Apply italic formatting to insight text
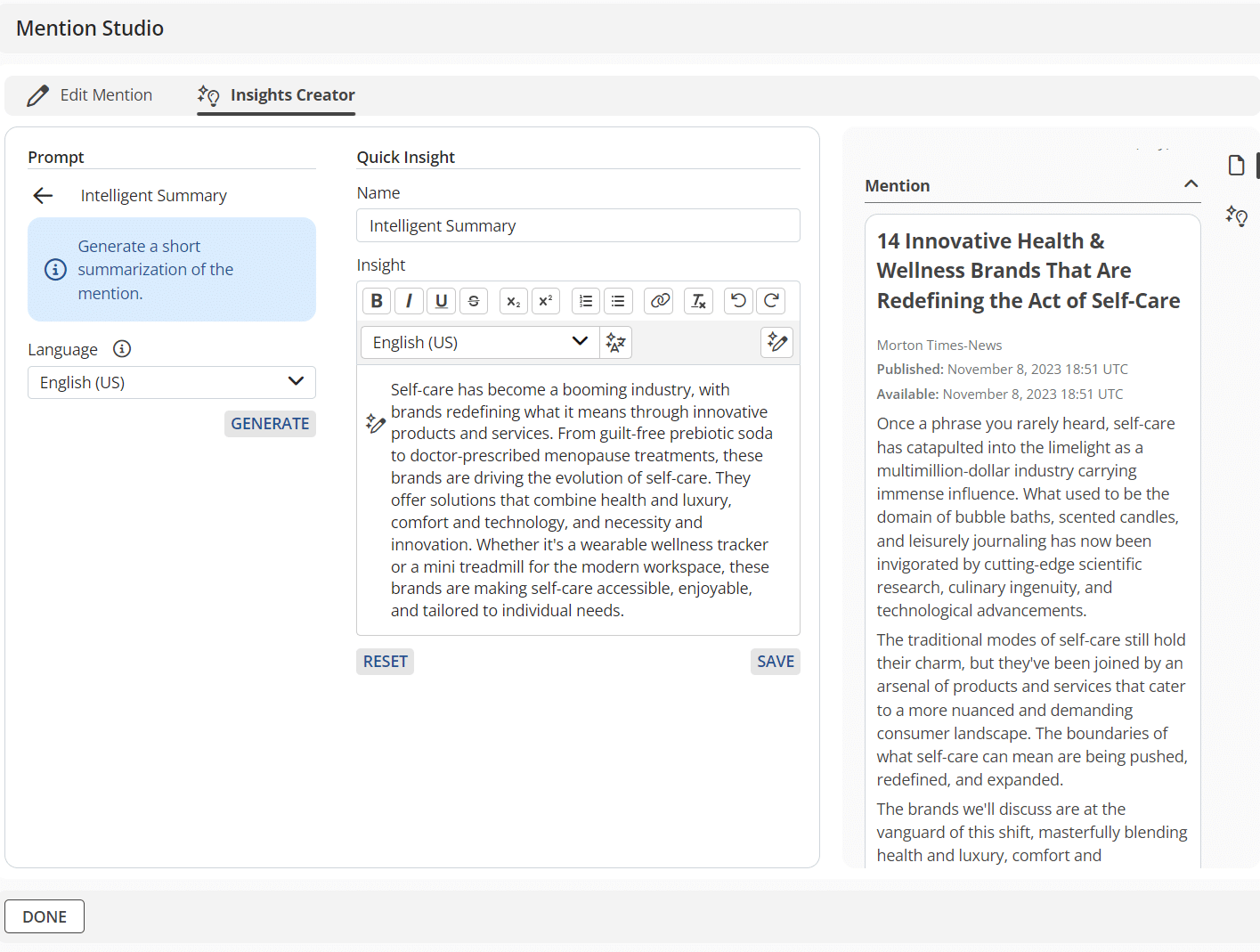The image size is (1260, 952). 409,301
